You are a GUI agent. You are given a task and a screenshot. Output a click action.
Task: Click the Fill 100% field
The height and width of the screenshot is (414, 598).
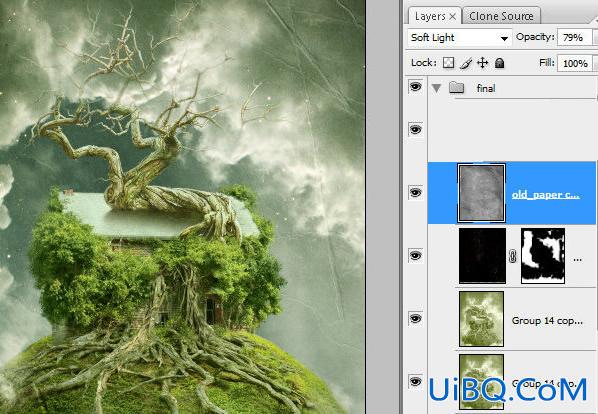tap(575, 63)
